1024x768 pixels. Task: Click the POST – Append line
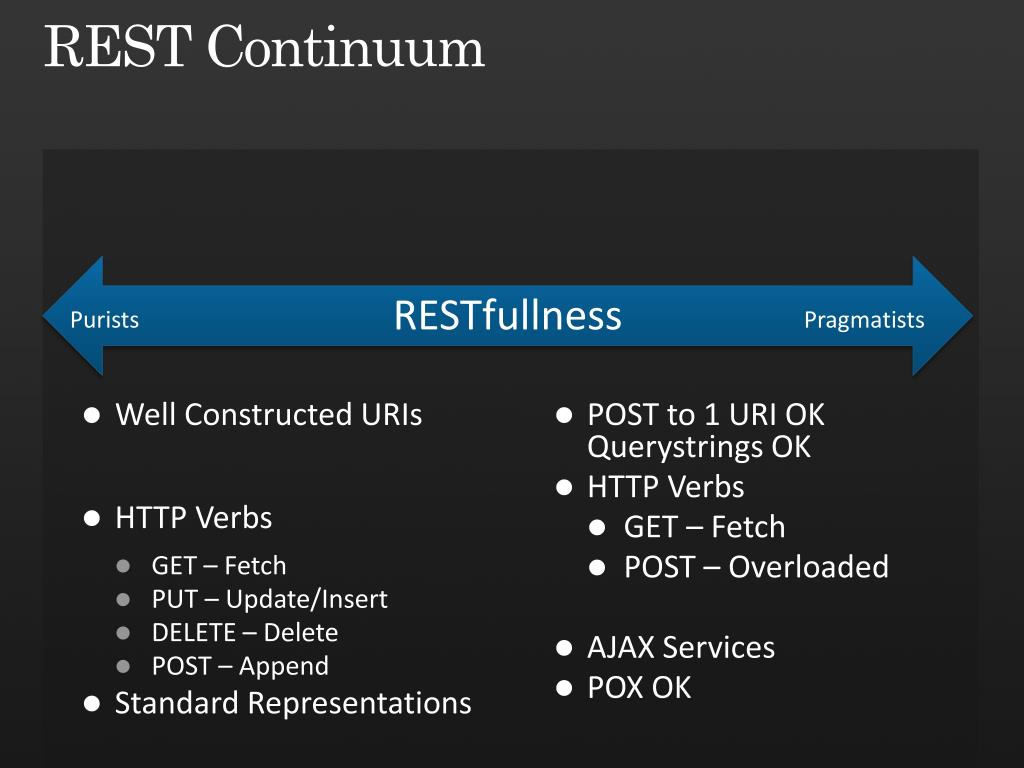pos(240,666)
